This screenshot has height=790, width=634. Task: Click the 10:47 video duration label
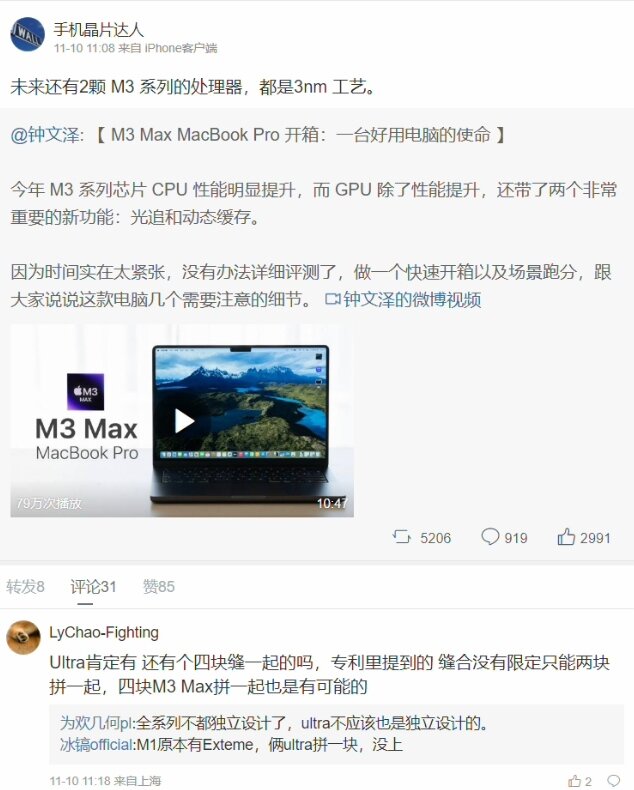click(x=332, y=503)
